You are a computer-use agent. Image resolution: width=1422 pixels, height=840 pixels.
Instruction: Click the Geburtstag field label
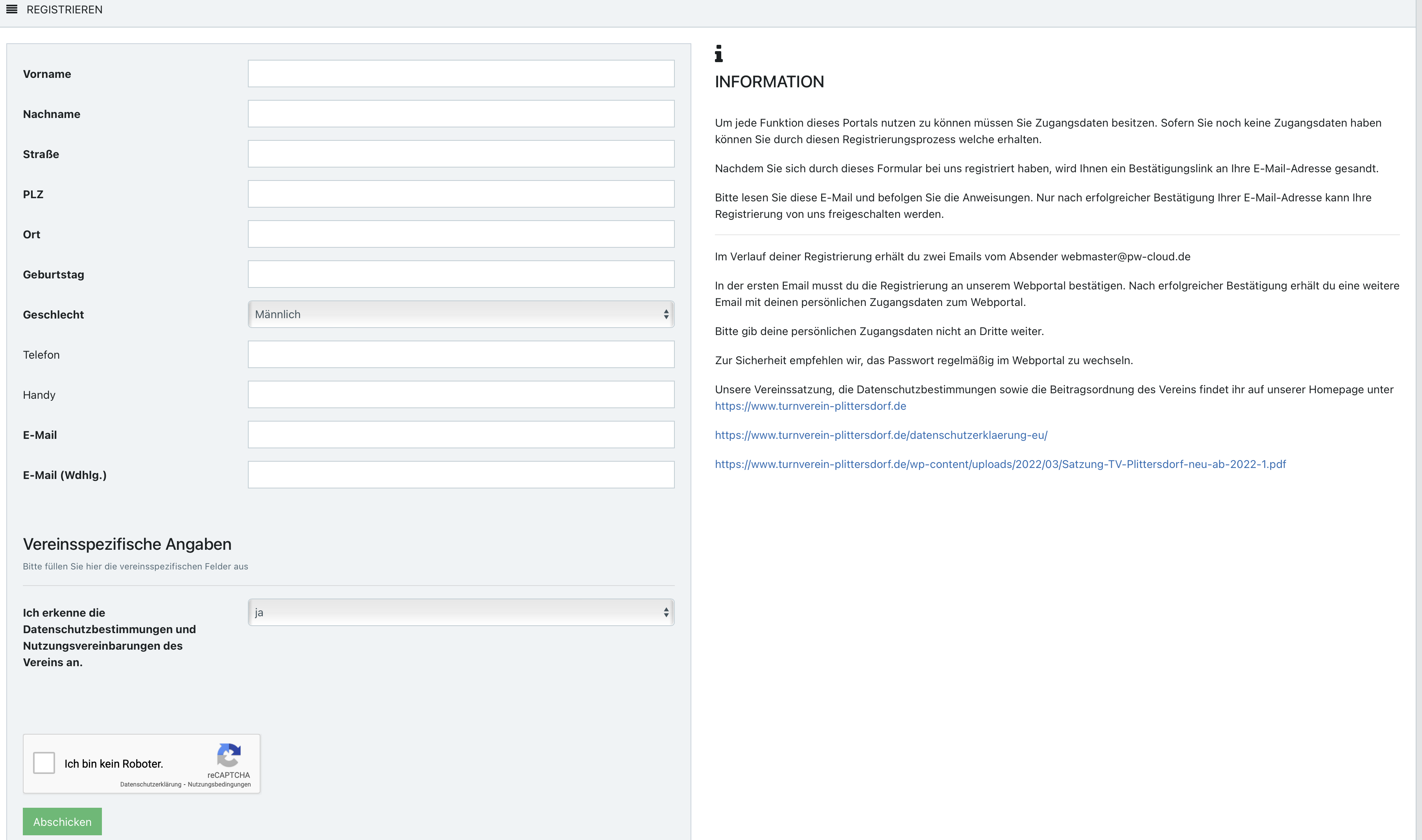[53, 274]
